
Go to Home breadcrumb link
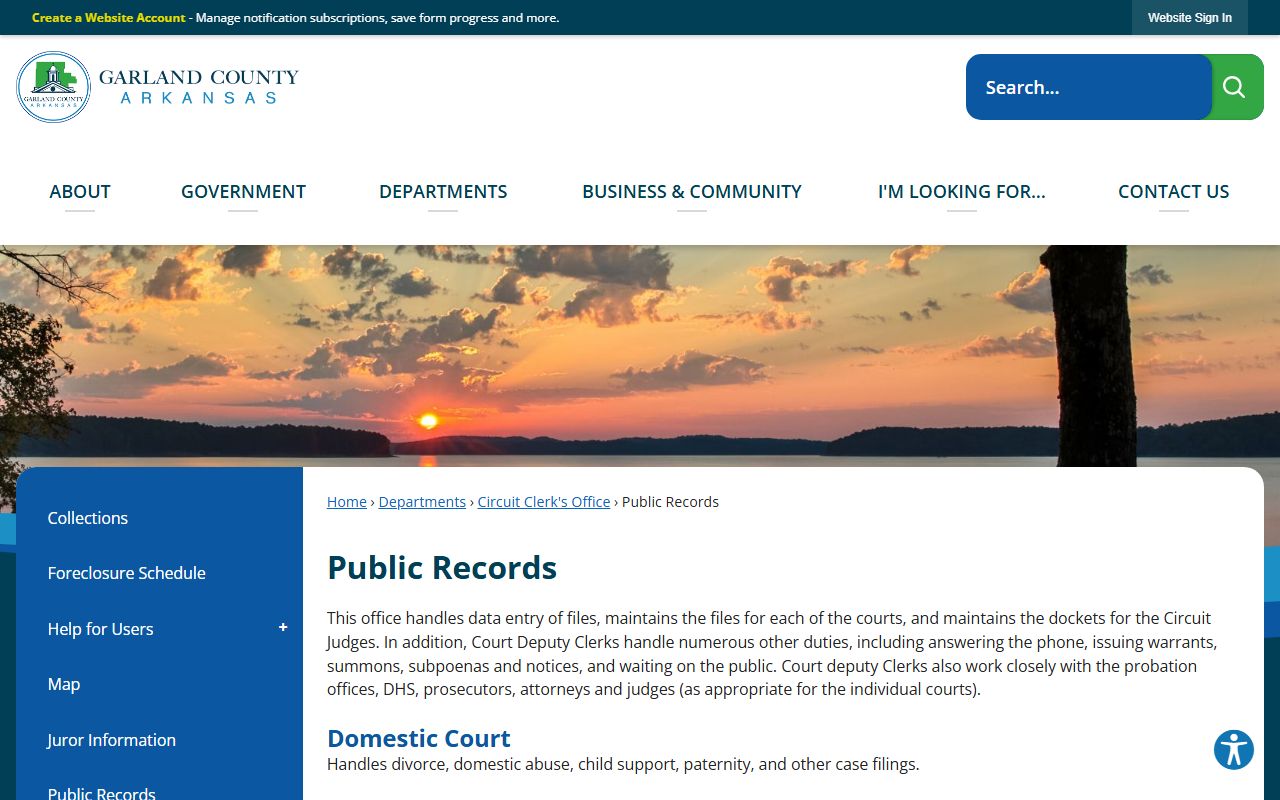click(x=347, y=502)
